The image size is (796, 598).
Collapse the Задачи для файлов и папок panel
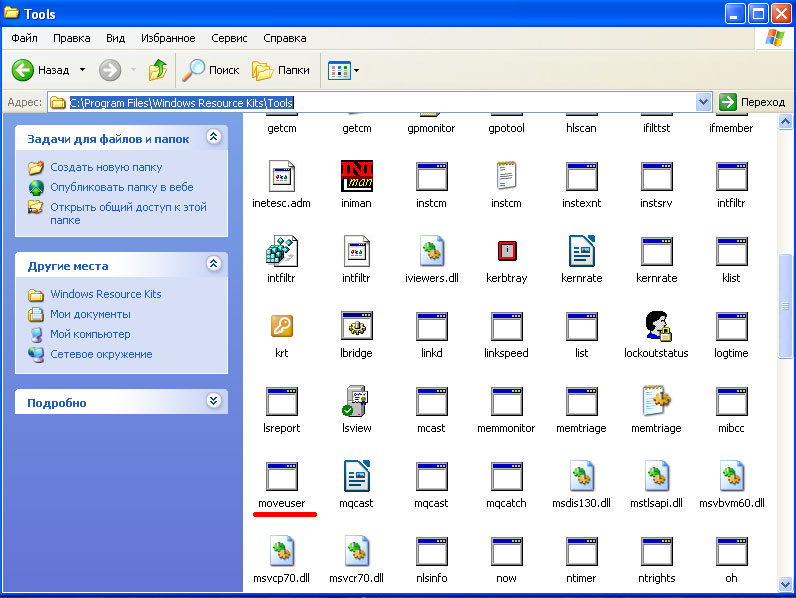pyautogui.click(x=212, y=138)
